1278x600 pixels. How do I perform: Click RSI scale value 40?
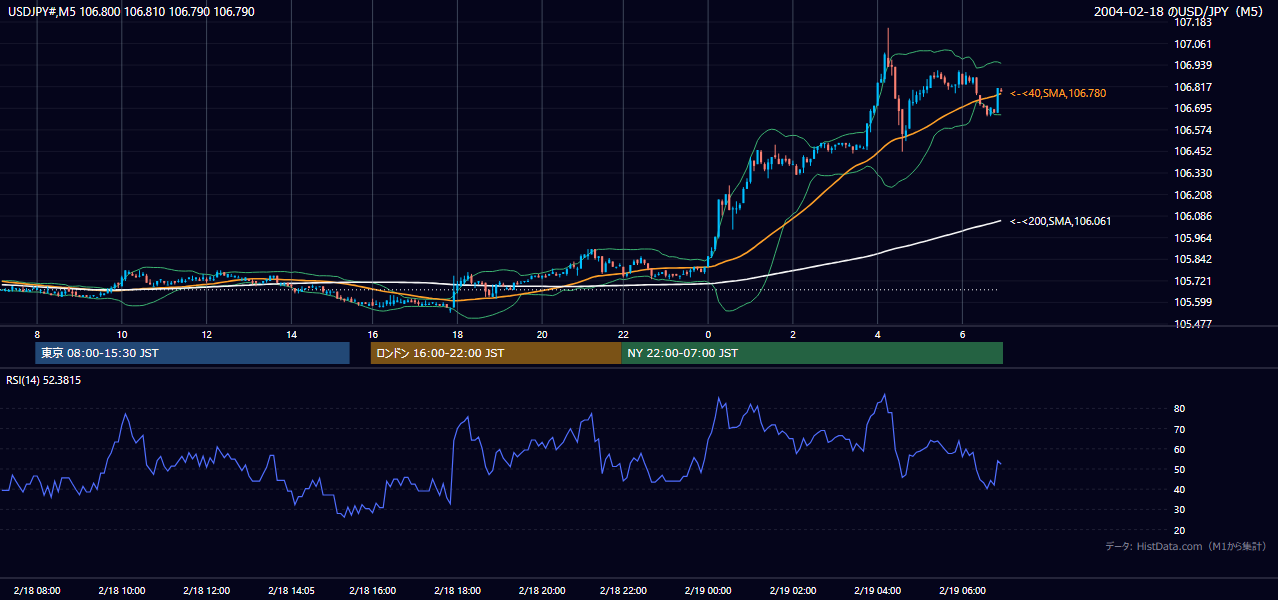click(1180, 489)
